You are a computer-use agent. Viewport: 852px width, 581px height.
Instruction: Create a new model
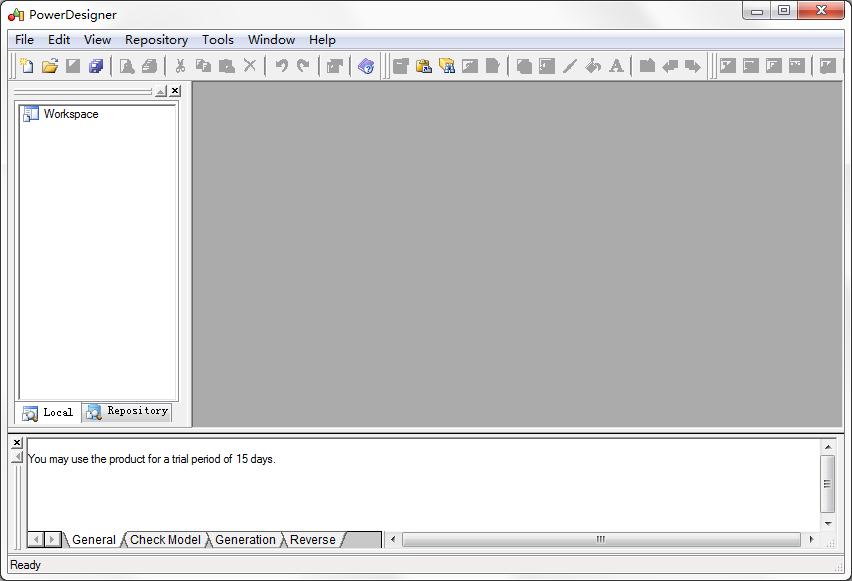click(26, 66)
